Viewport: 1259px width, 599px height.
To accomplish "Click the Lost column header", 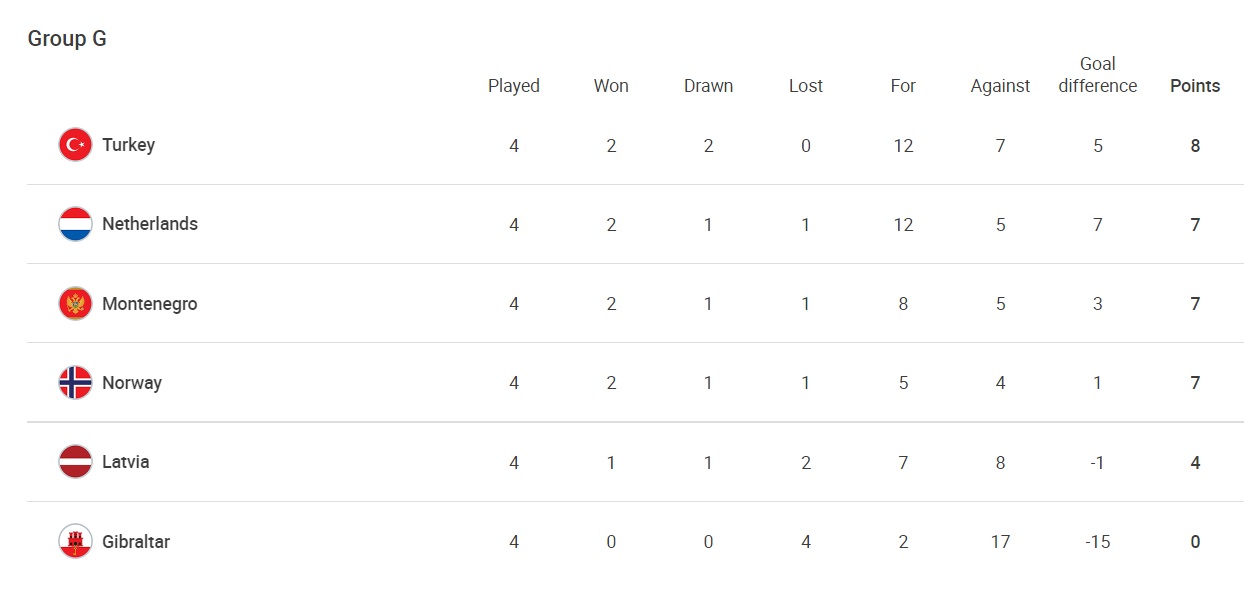I will point(805,86).
